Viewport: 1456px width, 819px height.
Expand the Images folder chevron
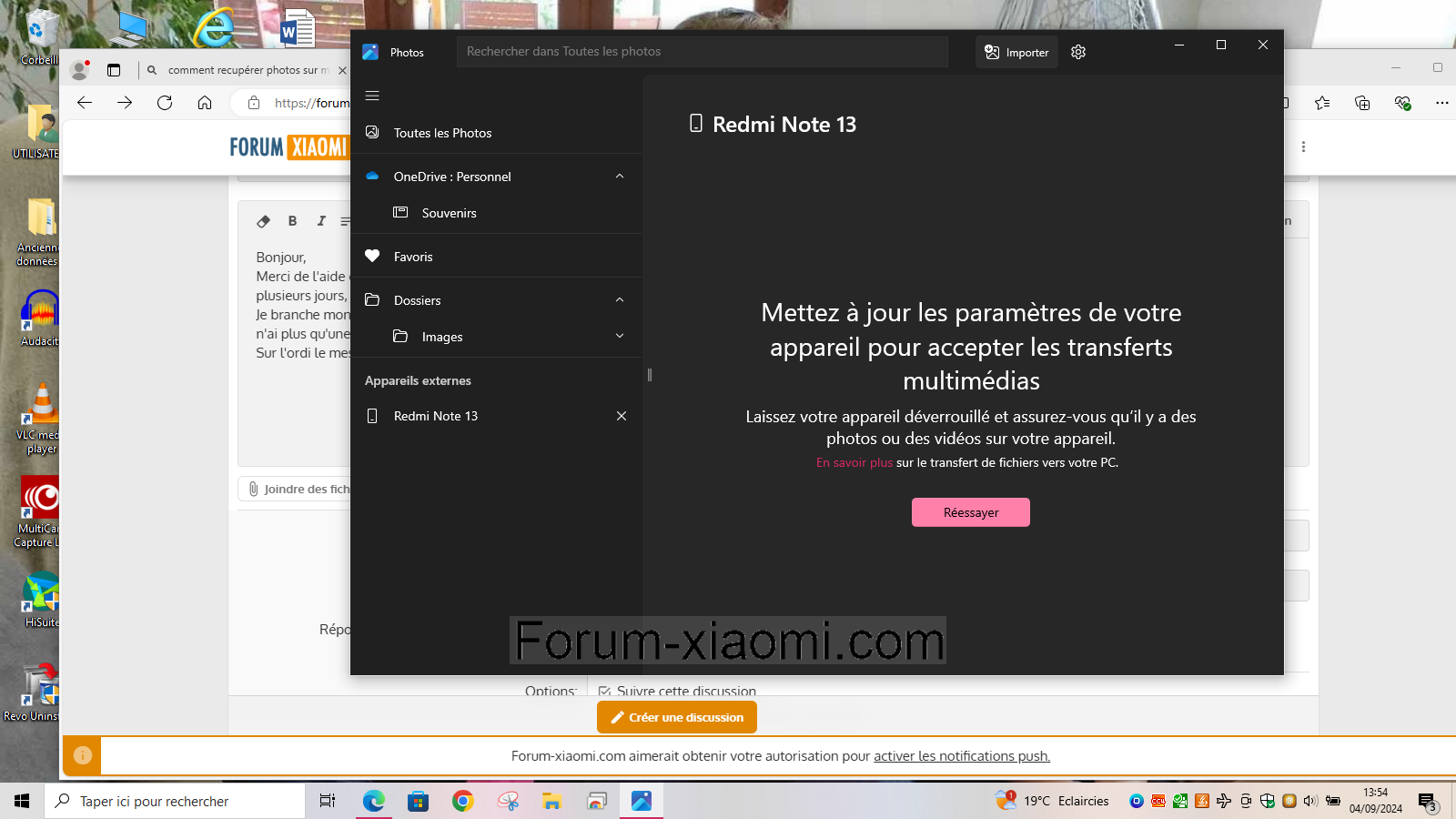point(620,336)
